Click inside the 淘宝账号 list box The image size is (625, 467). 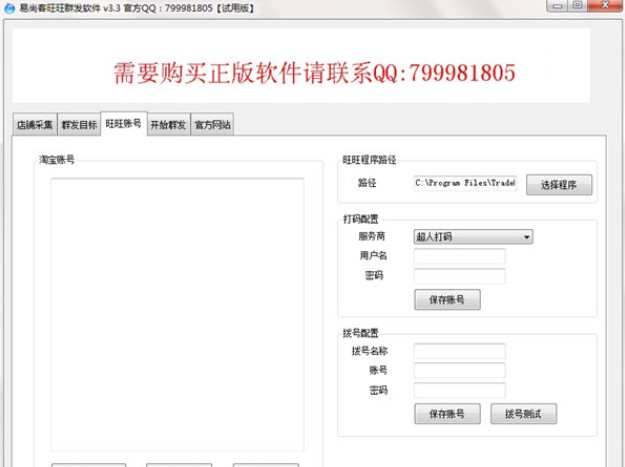[177, 315]
